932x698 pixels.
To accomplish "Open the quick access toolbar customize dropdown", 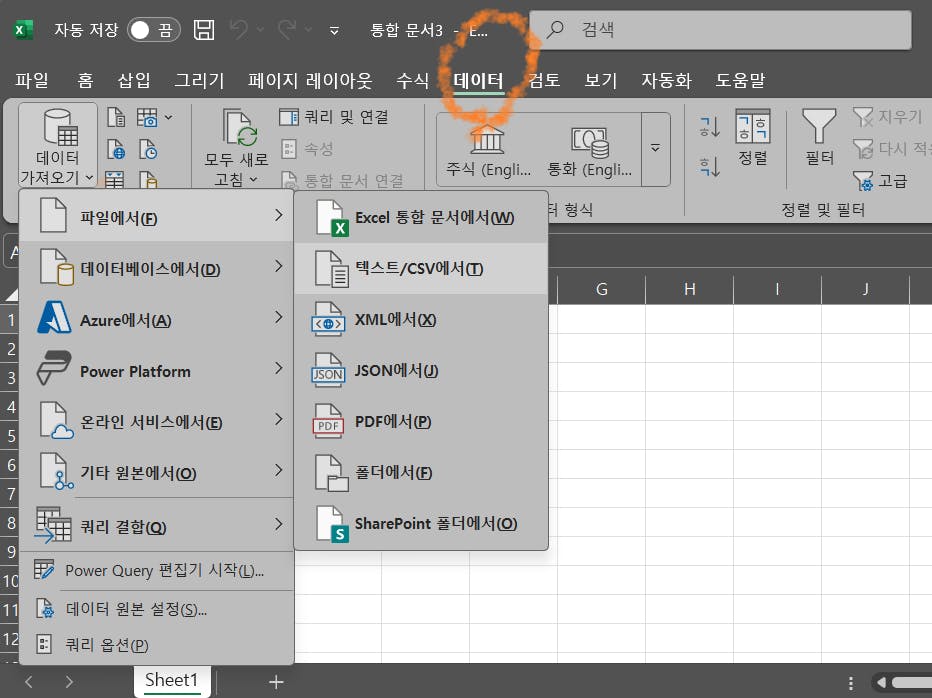I will [x=335, y=30].
